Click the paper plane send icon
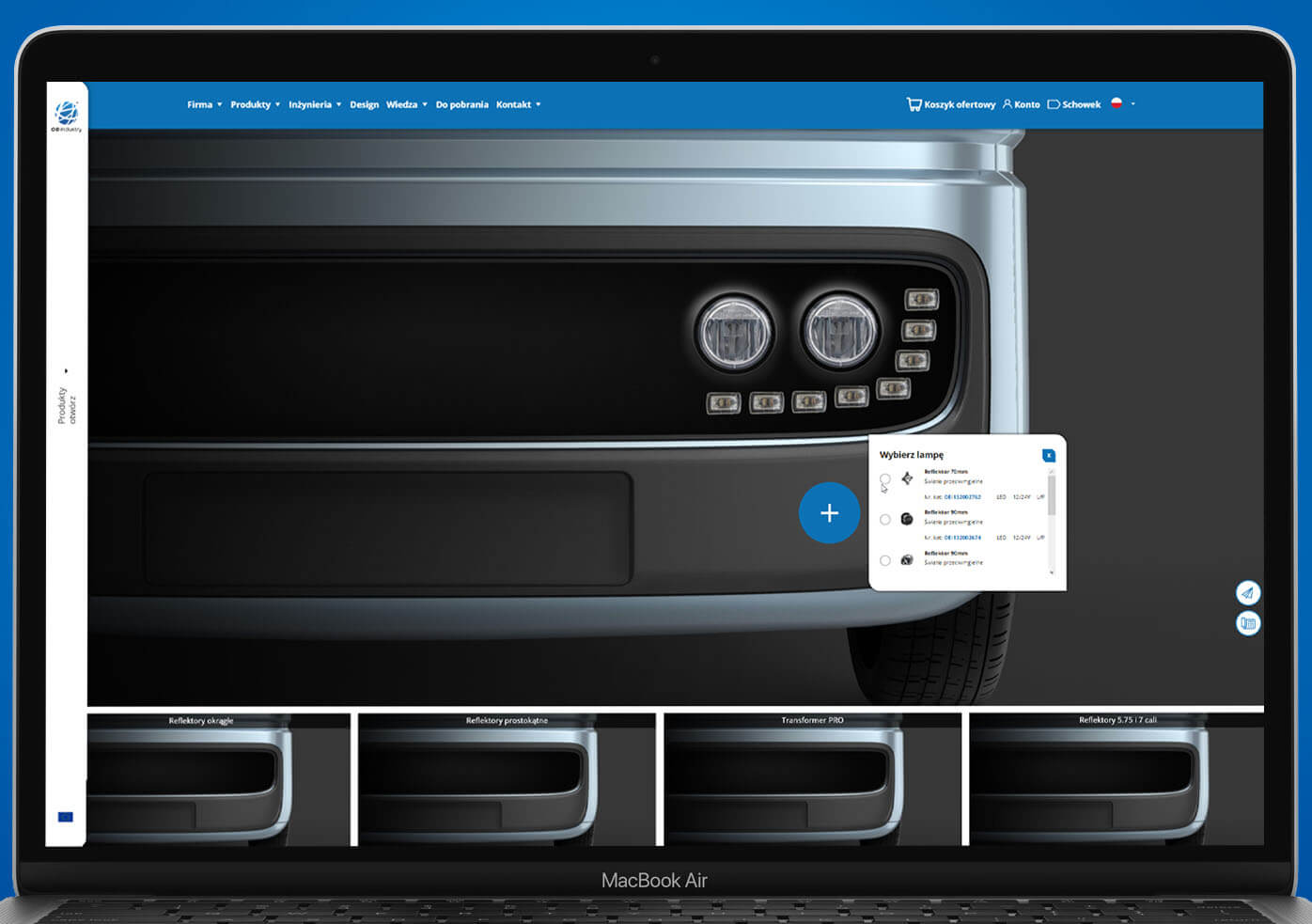1312x924 pixels. click(x=1247, y=592)
